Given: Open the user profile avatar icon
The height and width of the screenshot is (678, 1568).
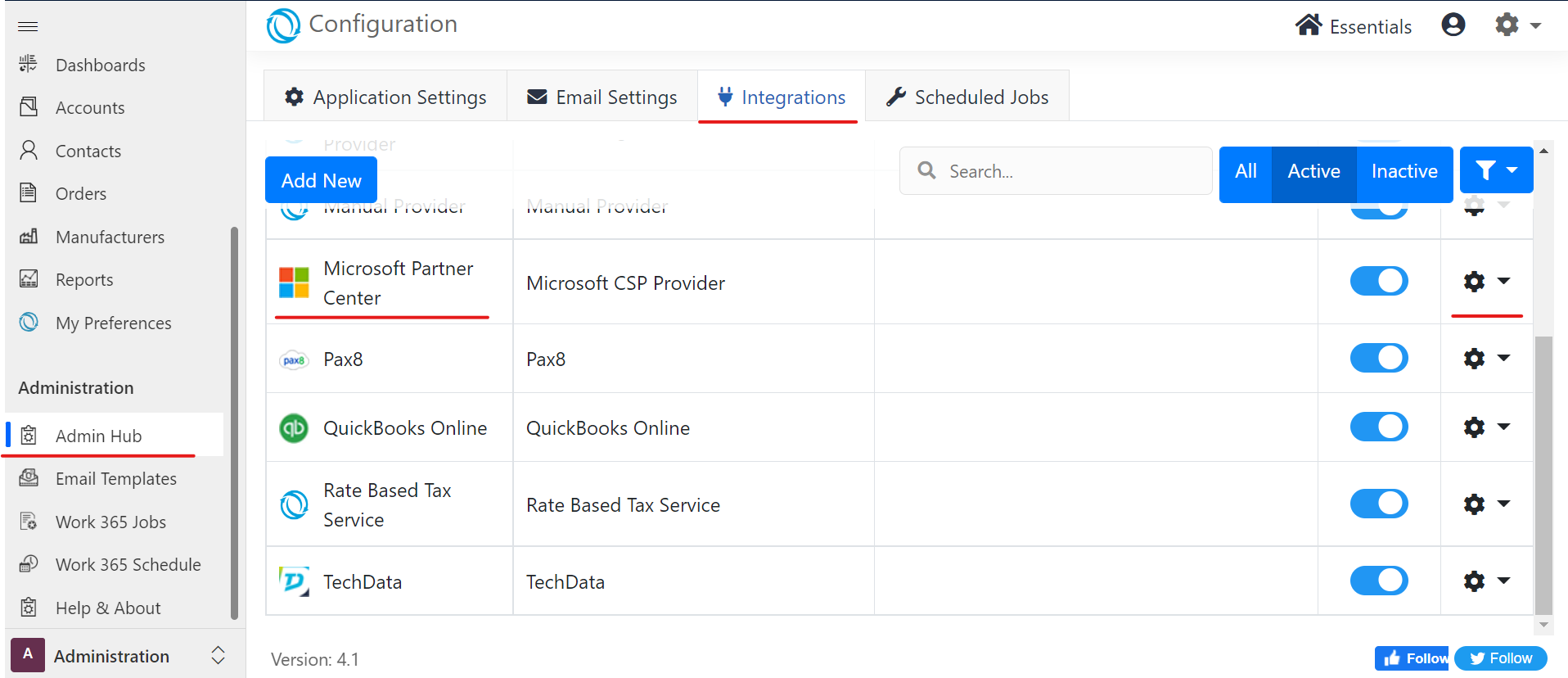Looking at the screenshot, I should [x=1453, y=25].
